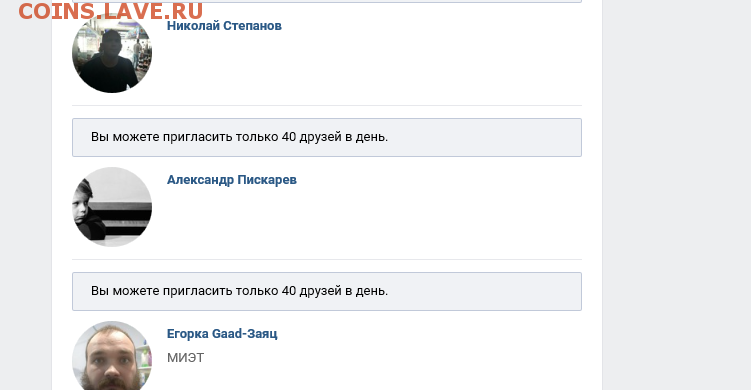Image resolution: width=751 pixels, height=390 pixels.
Task: Click the surname "Пискарев" in the friend list
Action: coord(267,180)
